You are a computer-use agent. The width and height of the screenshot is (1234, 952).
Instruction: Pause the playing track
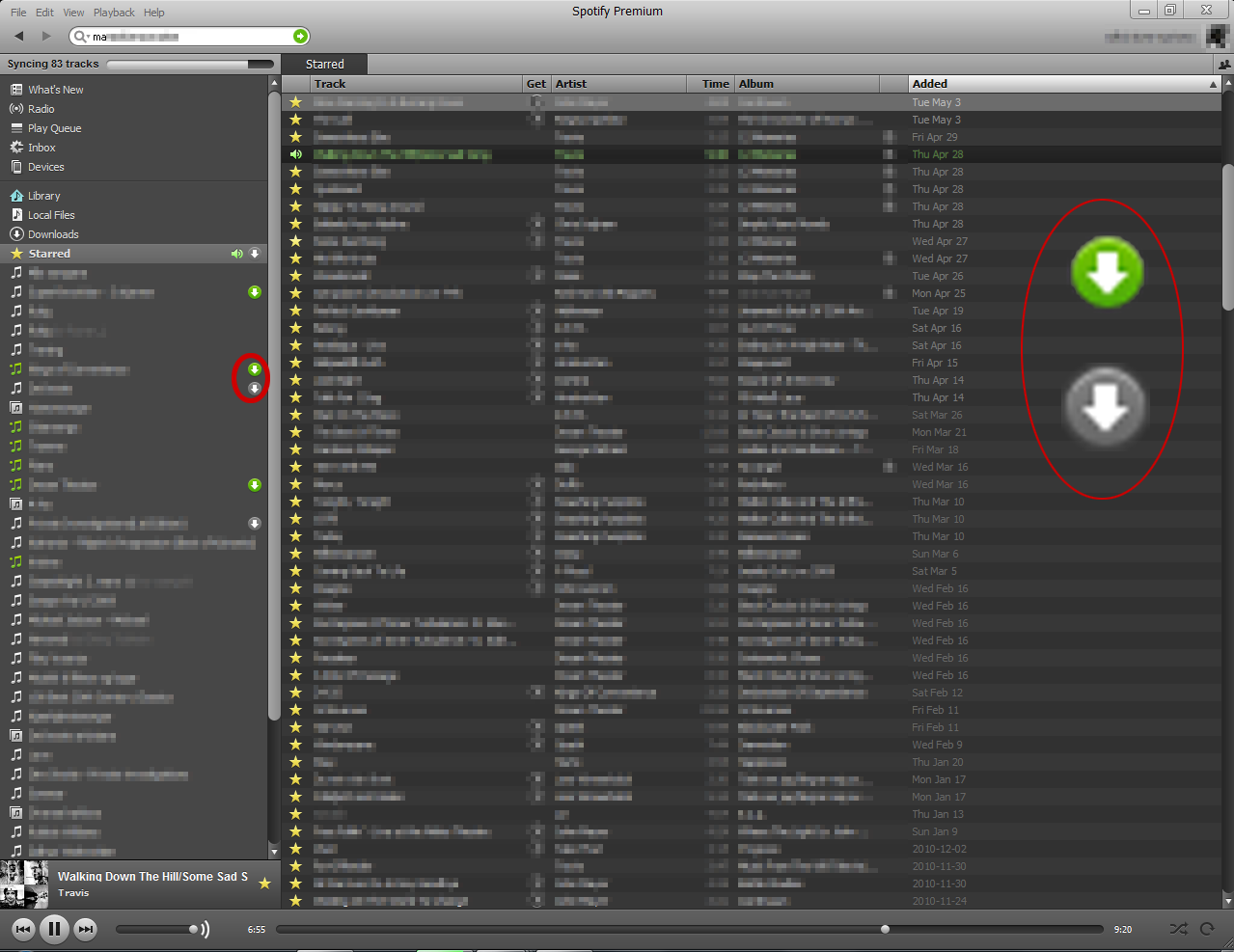click(54, 929)
